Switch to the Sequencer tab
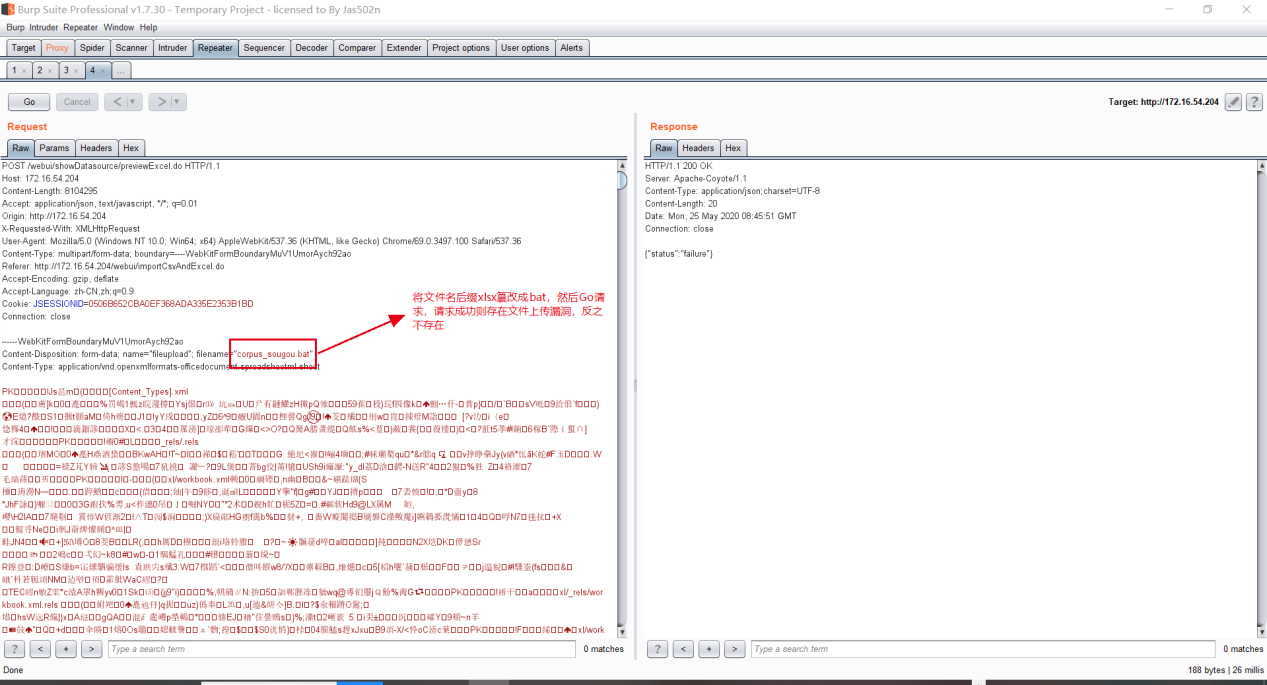 pyautogui.click(x=264, y=48)
